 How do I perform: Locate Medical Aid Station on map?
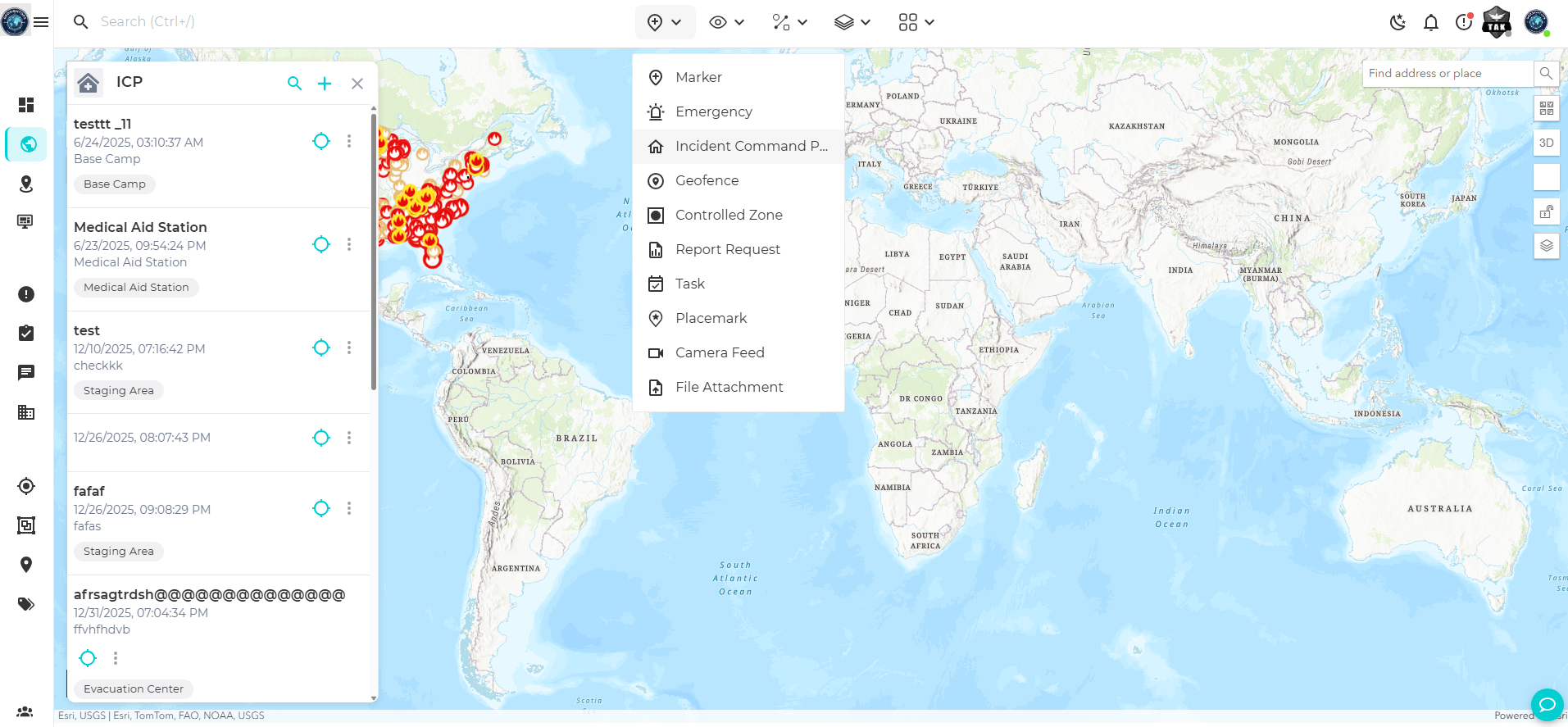click(x=321, y=244)
